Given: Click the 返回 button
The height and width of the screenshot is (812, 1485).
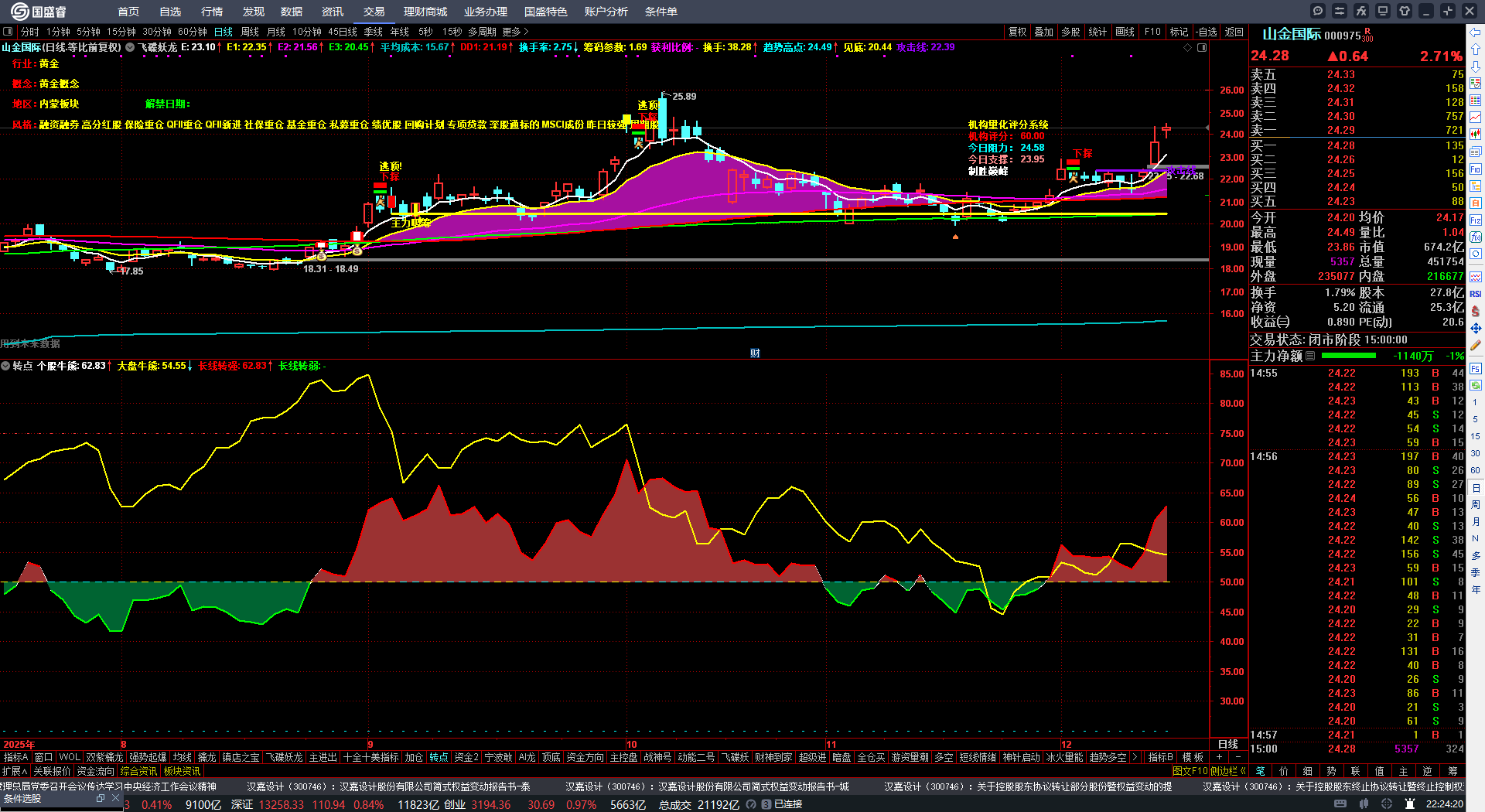Looking at the screenshot, I should click(1234, 32).
